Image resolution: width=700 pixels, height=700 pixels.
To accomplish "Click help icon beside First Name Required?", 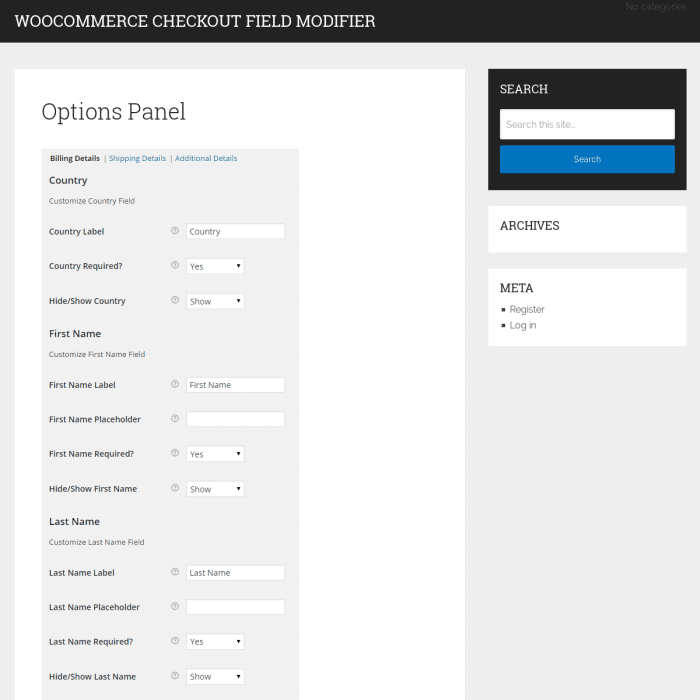I will (x=175, y=454).
